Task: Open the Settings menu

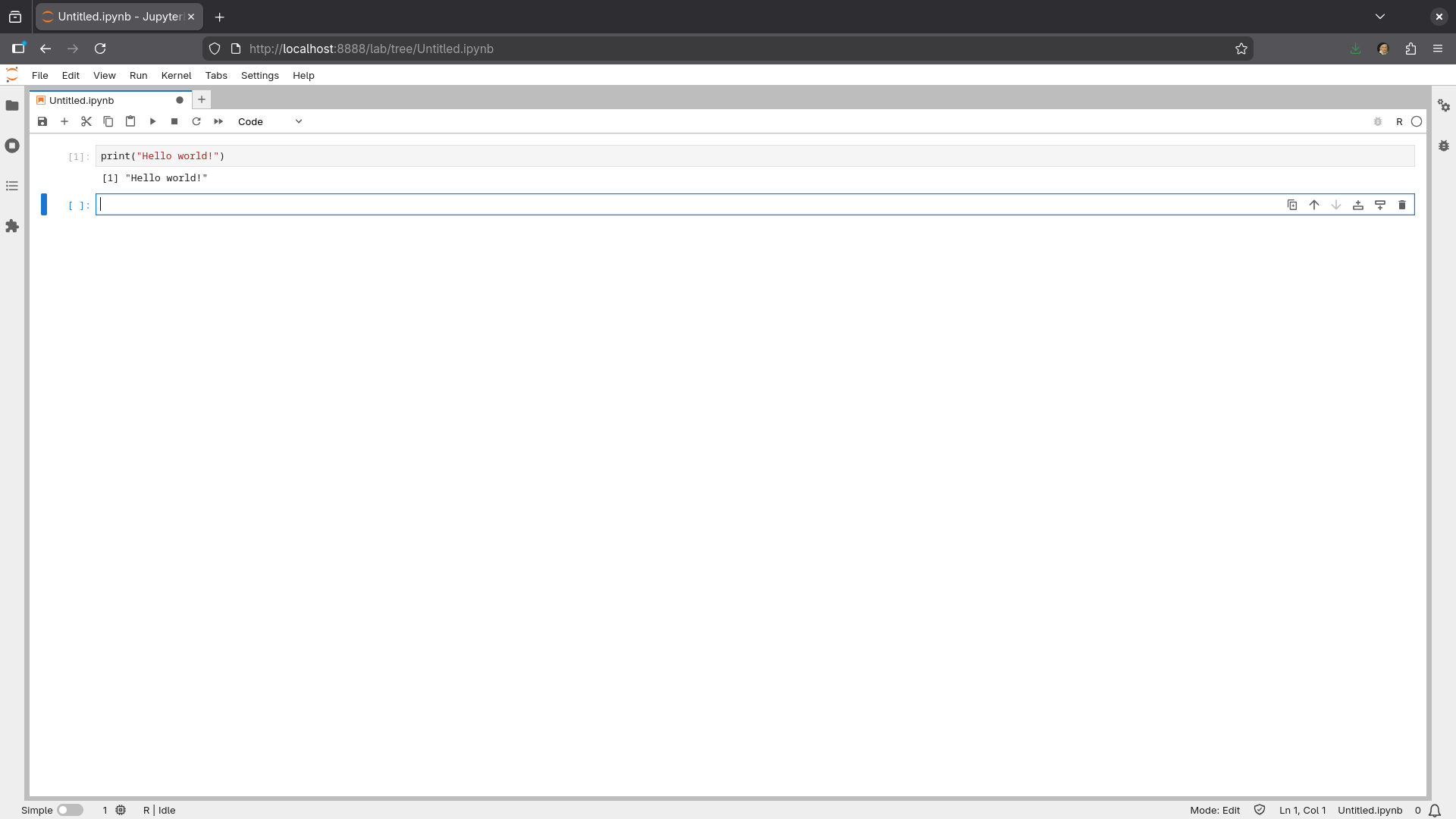Action: pos(259,75)
